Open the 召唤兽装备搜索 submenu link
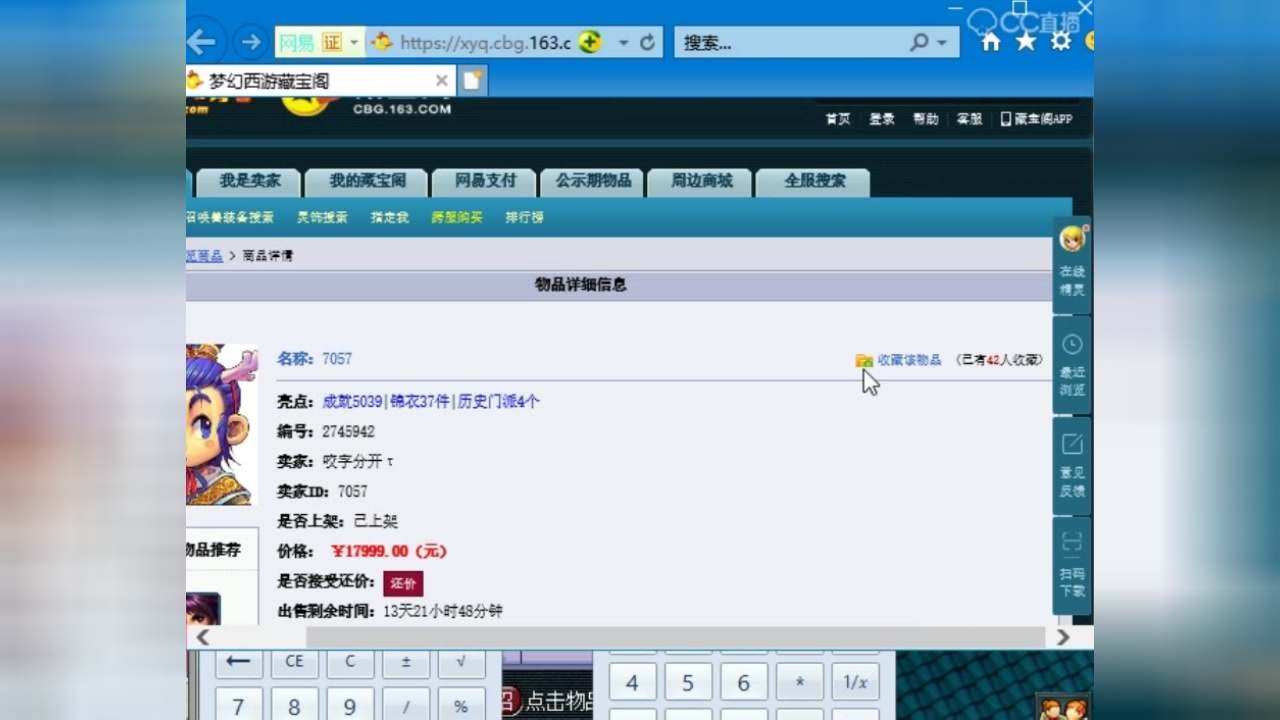This screenshot has height=720, width=1280. click(230, 217)
